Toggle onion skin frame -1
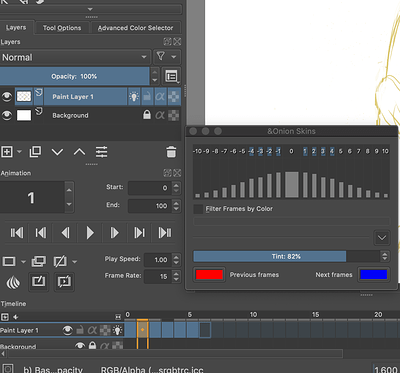The width and height of the screenshot is (400, 373). pyautogui.click(x=278, y=151)
